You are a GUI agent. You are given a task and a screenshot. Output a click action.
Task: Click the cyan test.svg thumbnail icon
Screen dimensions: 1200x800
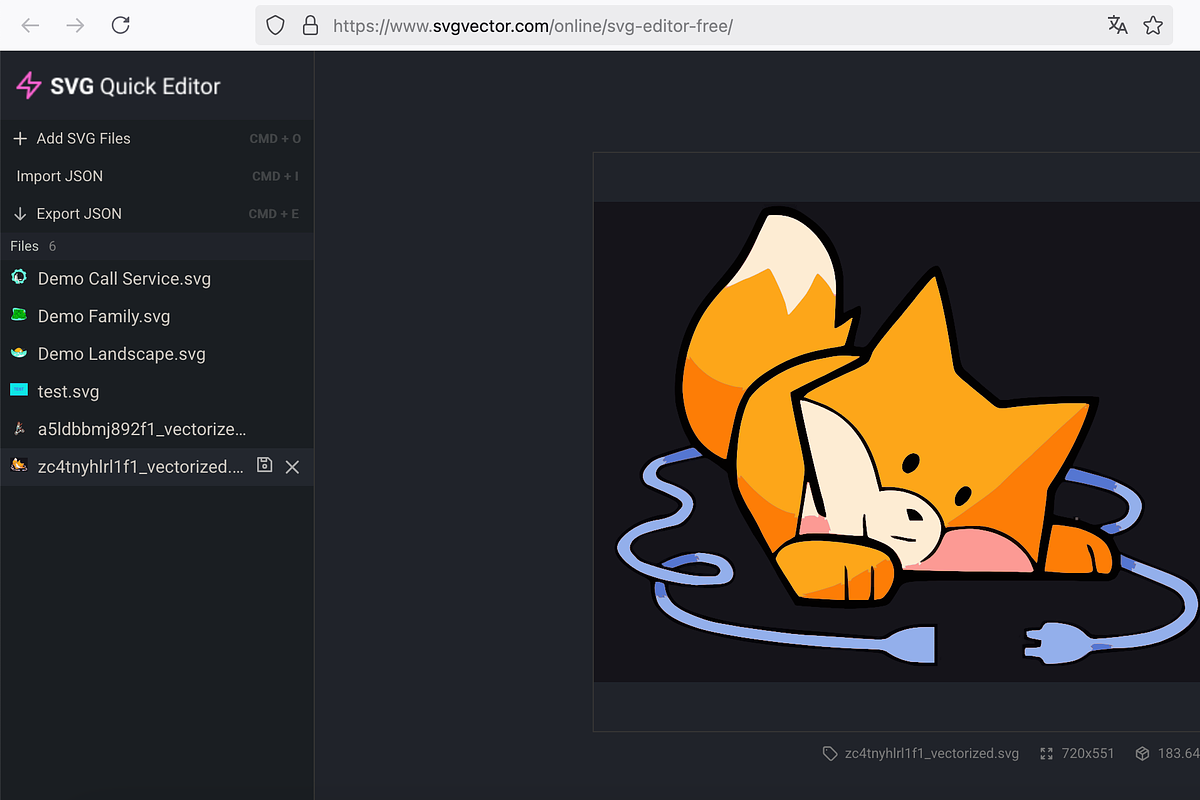[18, 390]
